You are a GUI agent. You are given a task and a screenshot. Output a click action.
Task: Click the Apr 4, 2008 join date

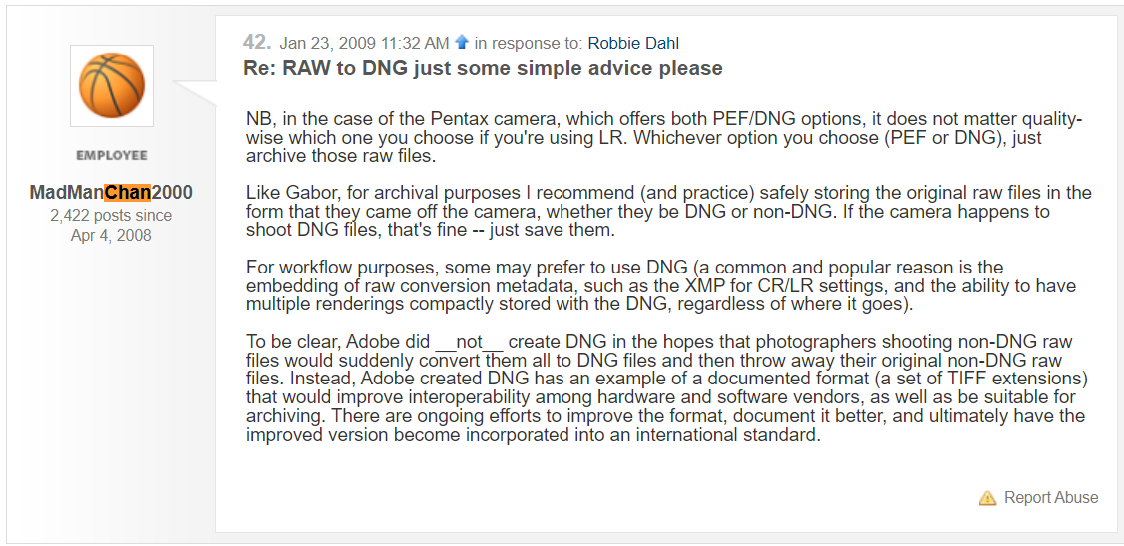(111, 235)
